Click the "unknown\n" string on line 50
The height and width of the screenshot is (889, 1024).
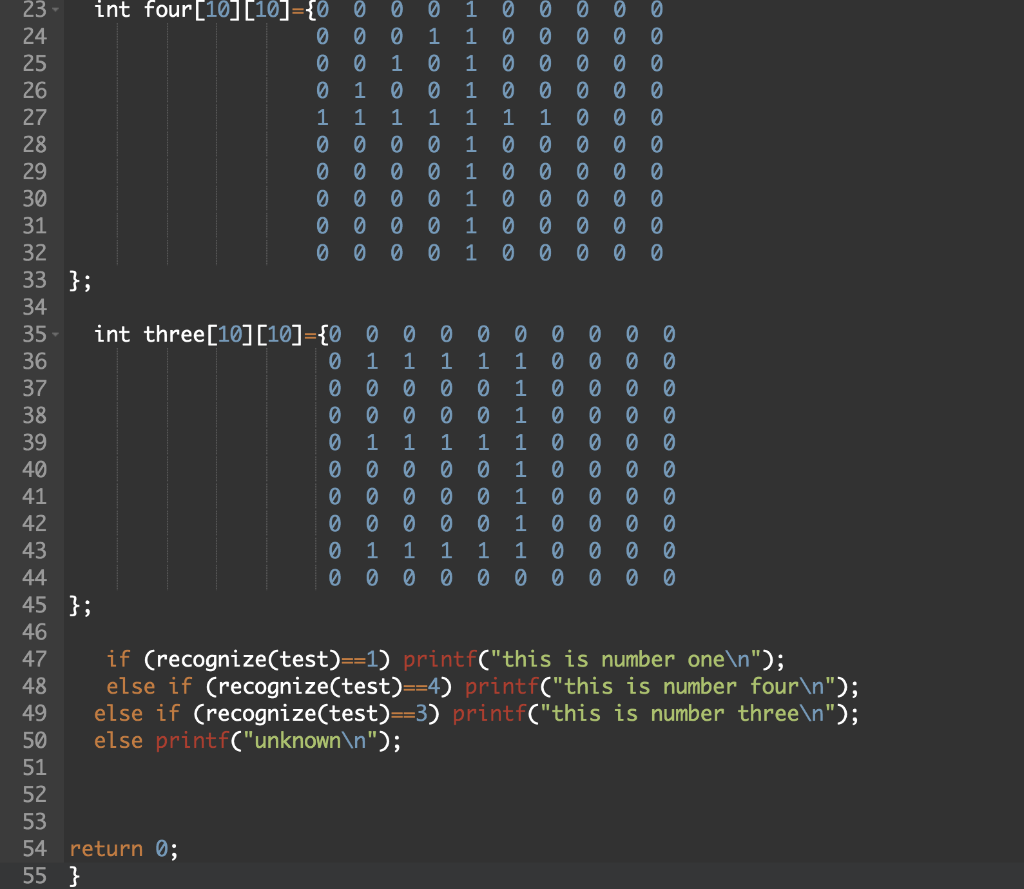(x=311, y=741)
